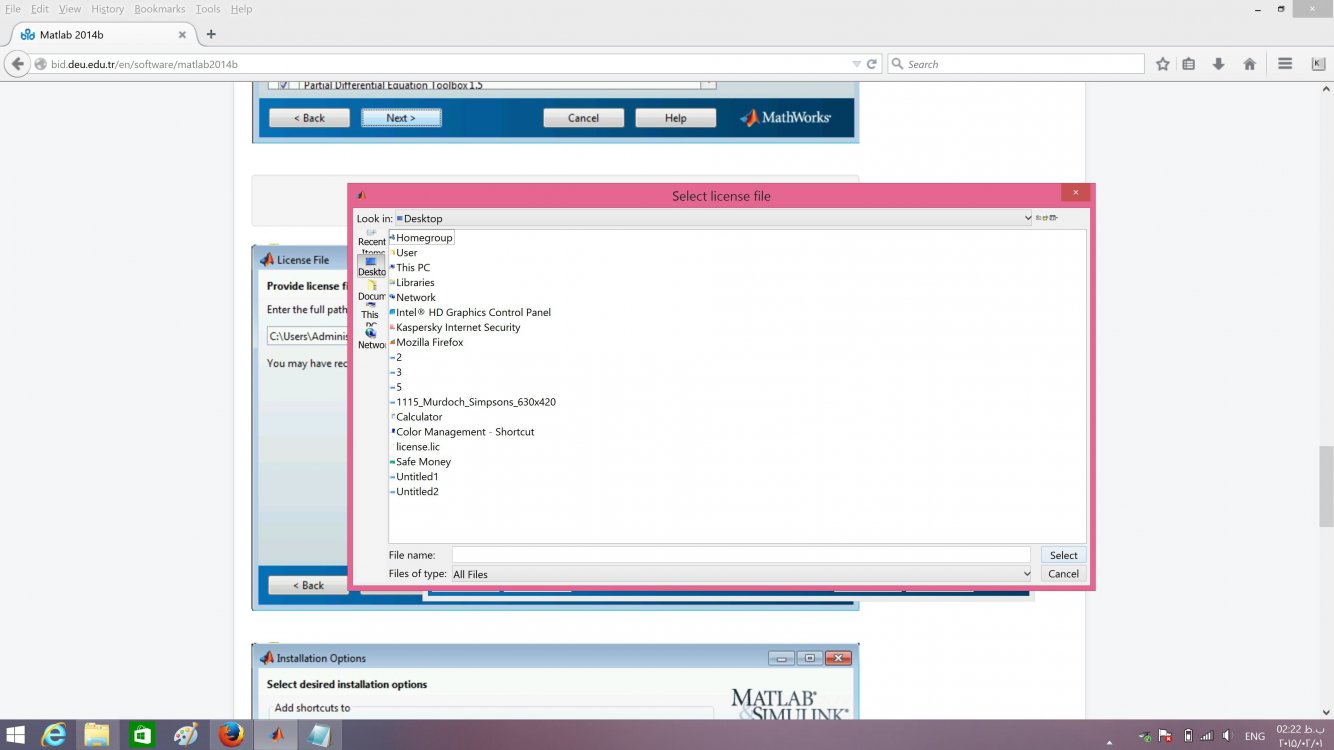Open the Firefox Help menu
Viewport: 1334px width, 750px height.
(242, 9)
